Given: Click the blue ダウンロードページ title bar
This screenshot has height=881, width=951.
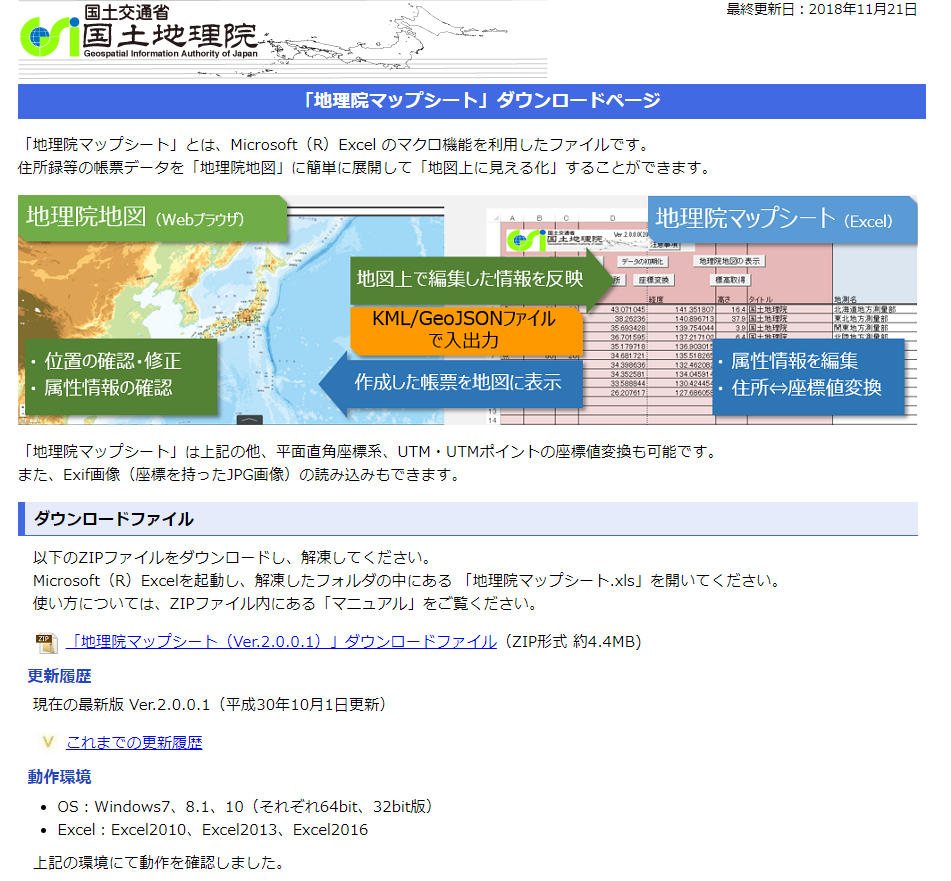Looking at the screenshot, I should point(471,101).
